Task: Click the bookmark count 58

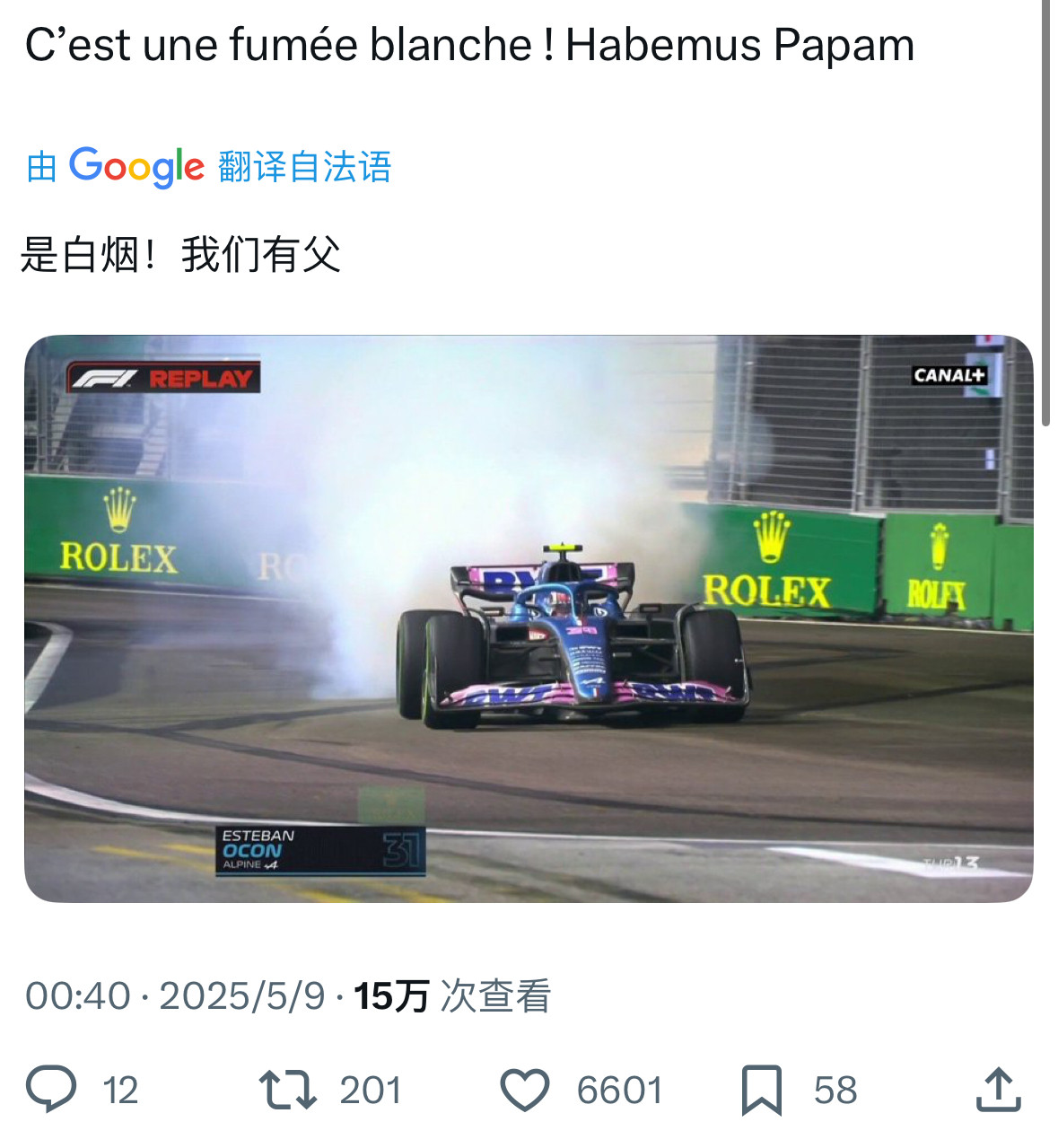Action: point(835,1090)
